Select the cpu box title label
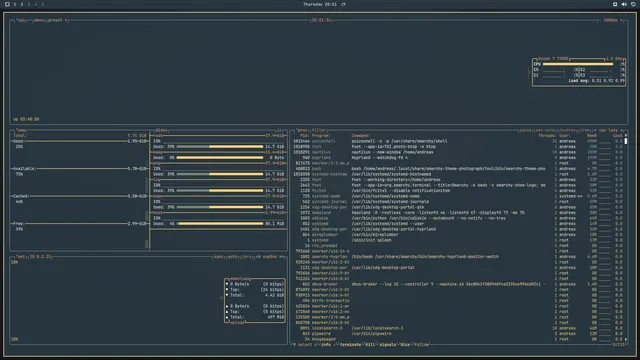The height and width of the screenshot is (360, 640). coord(21,20)
